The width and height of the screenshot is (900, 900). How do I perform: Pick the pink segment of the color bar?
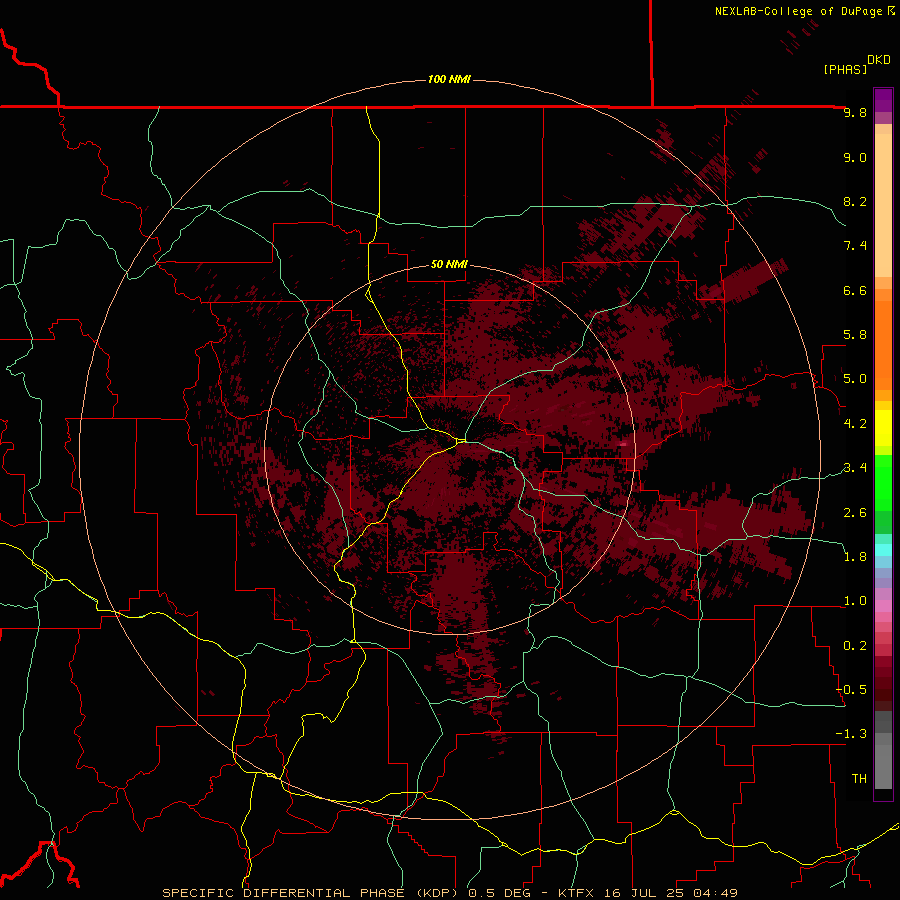tap(883, 606)
